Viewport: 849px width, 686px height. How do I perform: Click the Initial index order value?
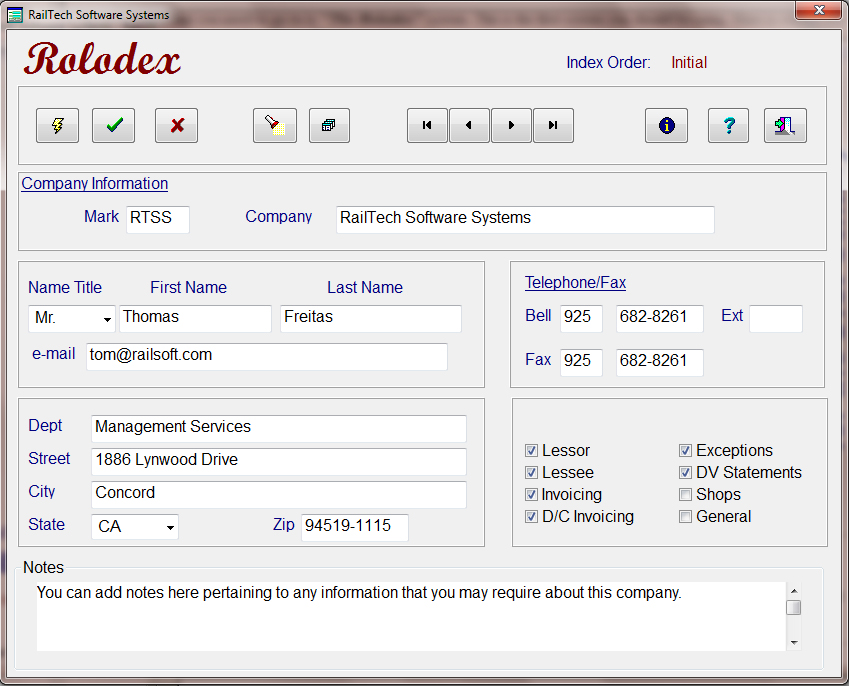[689, 62]
